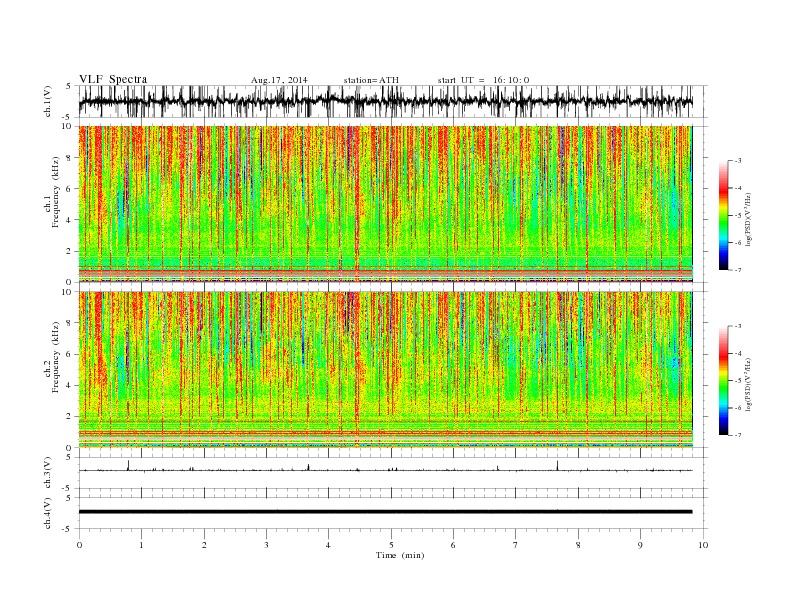Click the lower 'log(PSD)(V²/Hz)' color bar label
Viewport: 792px width, 612px height.
coord(749,384)
